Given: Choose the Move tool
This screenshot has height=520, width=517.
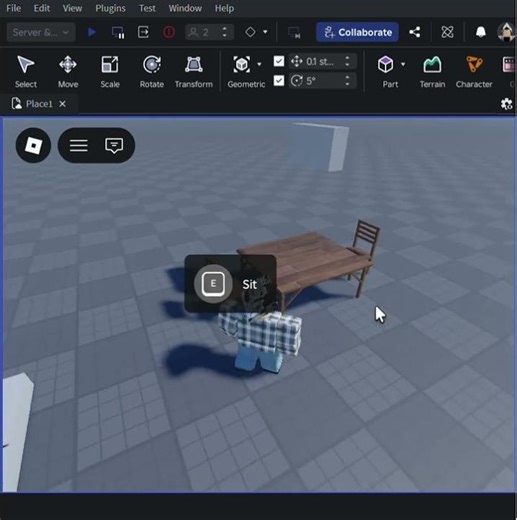Looking at the screenshot, I should pos(68,71).
